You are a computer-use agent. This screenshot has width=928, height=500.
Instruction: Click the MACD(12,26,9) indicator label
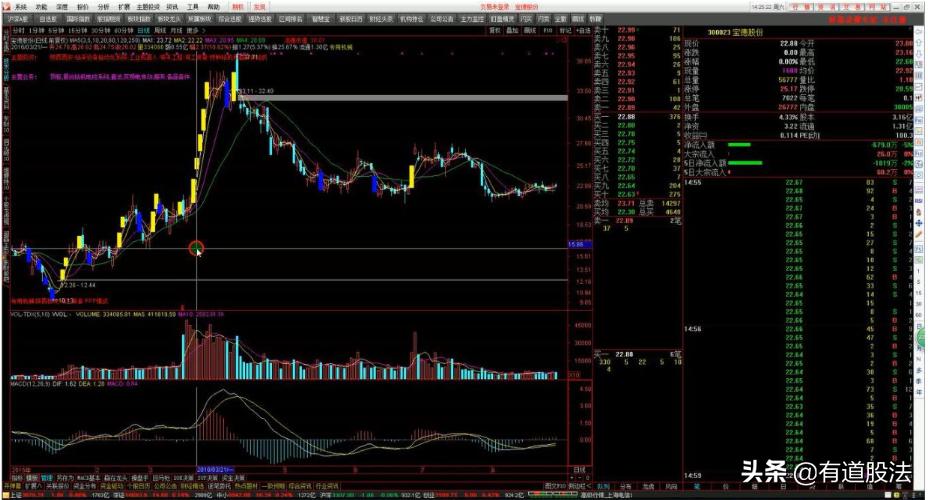pyautogui.click(x=32, y=384)
